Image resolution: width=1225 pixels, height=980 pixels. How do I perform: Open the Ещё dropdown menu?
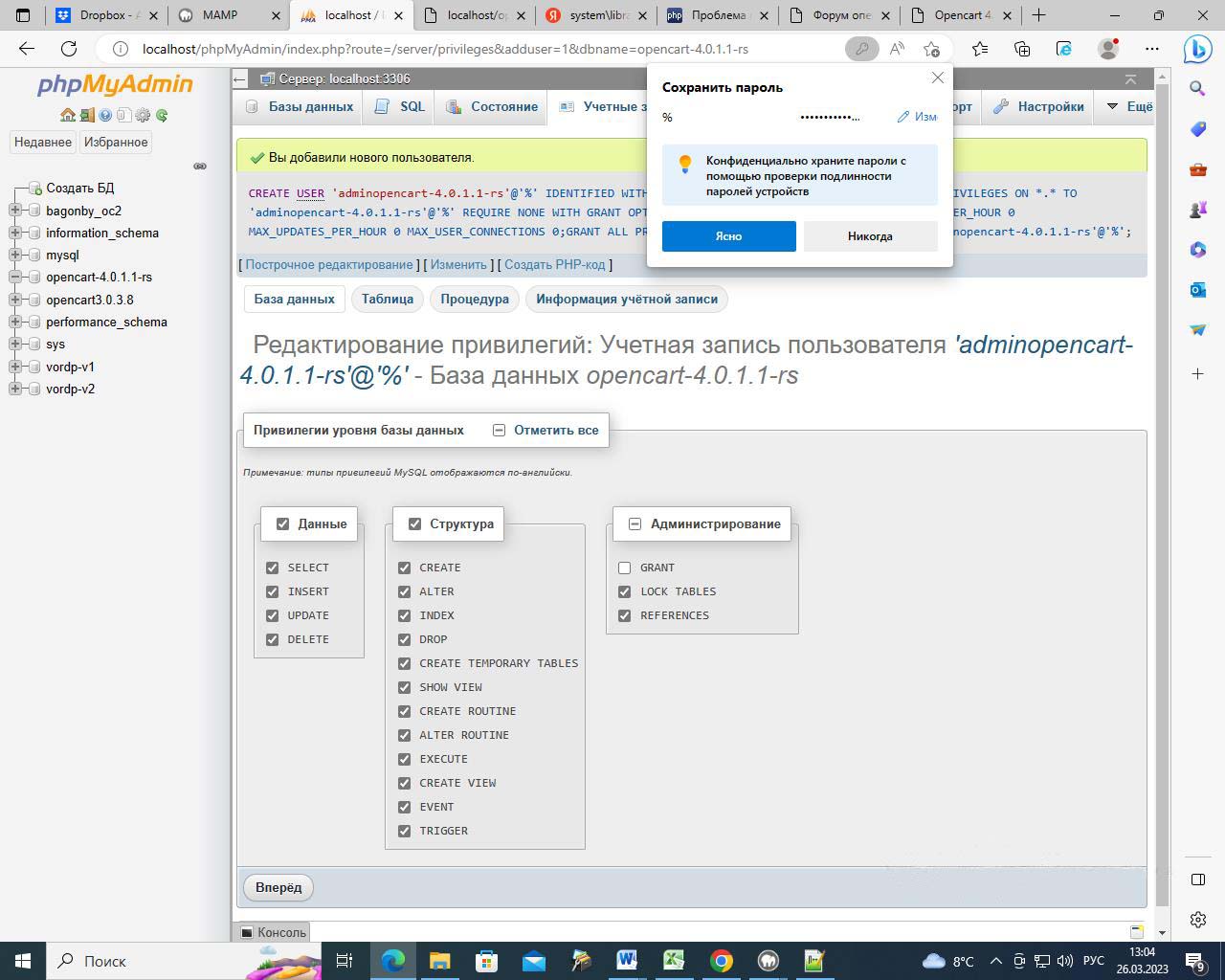click(1129, 106)
